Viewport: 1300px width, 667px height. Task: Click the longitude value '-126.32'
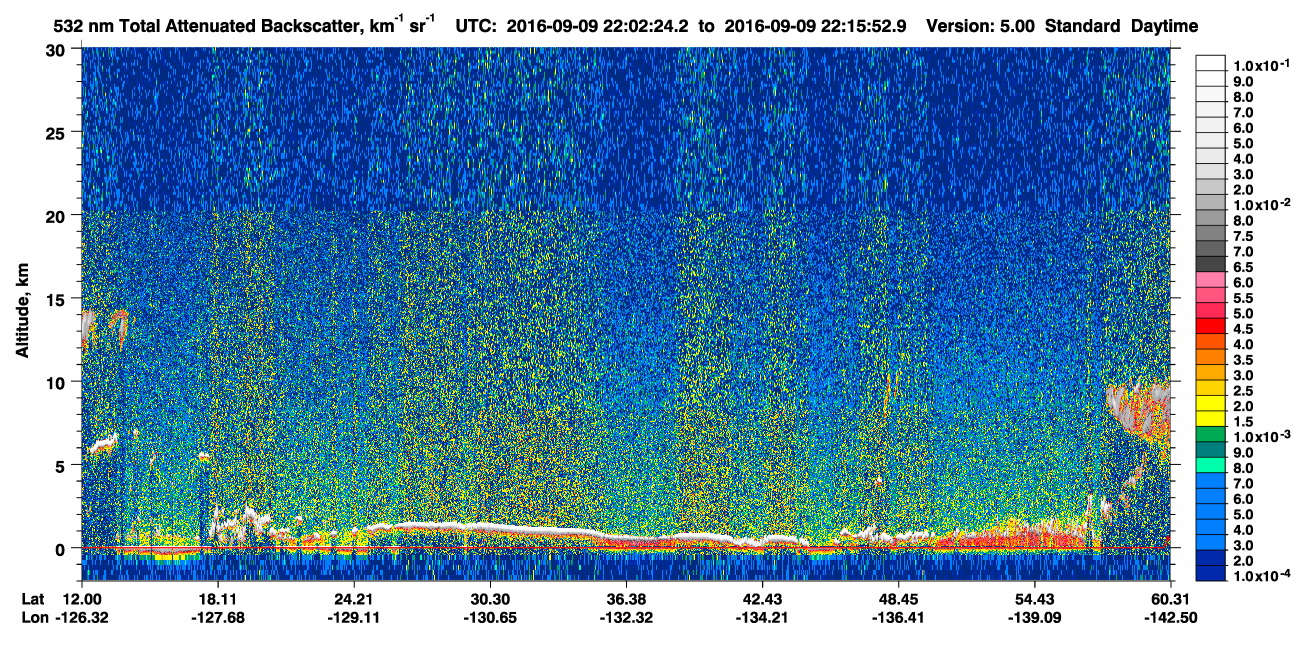82,617
